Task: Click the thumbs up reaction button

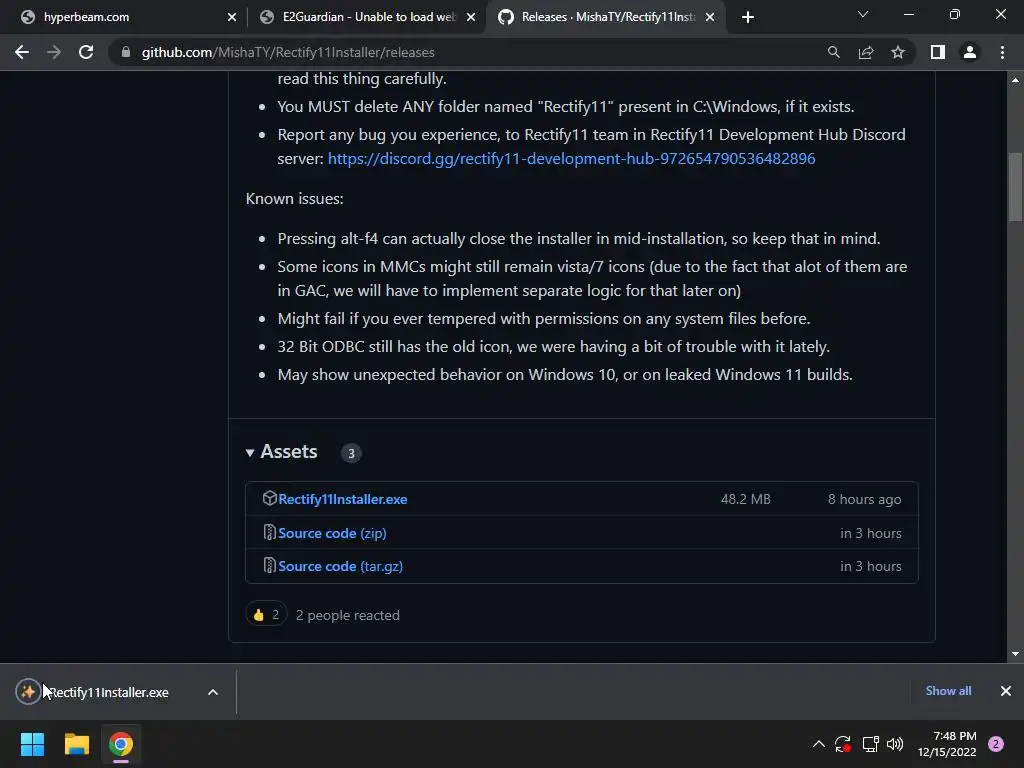Action: click(x=266, y=615)
